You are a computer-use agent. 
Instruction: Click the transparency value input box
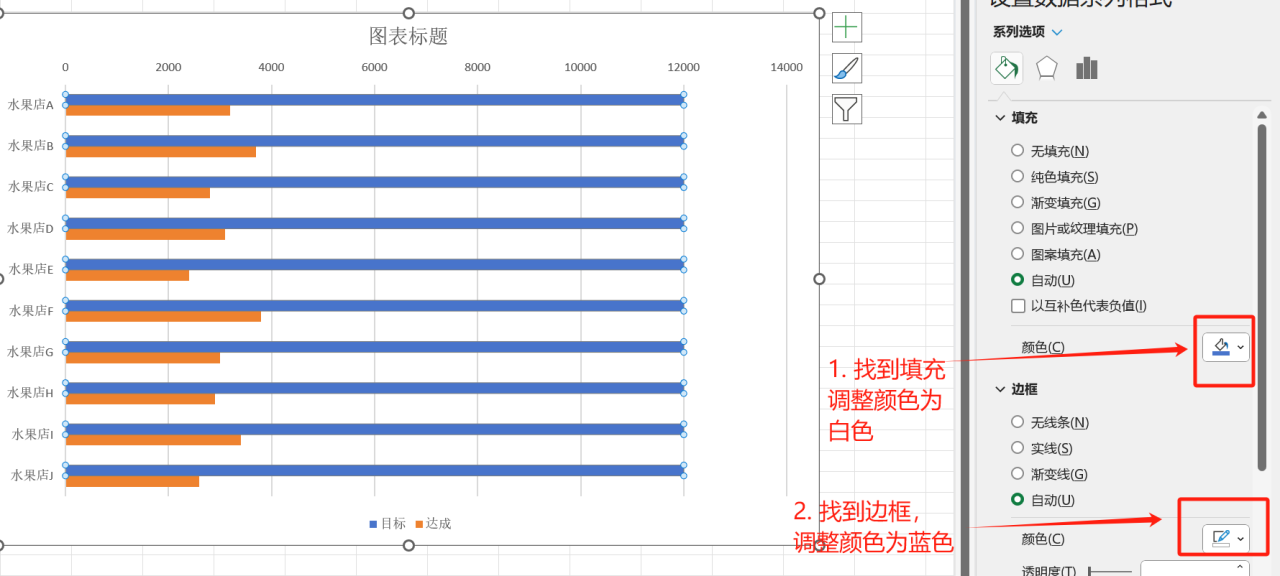pyautogui.click(x=1195, y=568)
